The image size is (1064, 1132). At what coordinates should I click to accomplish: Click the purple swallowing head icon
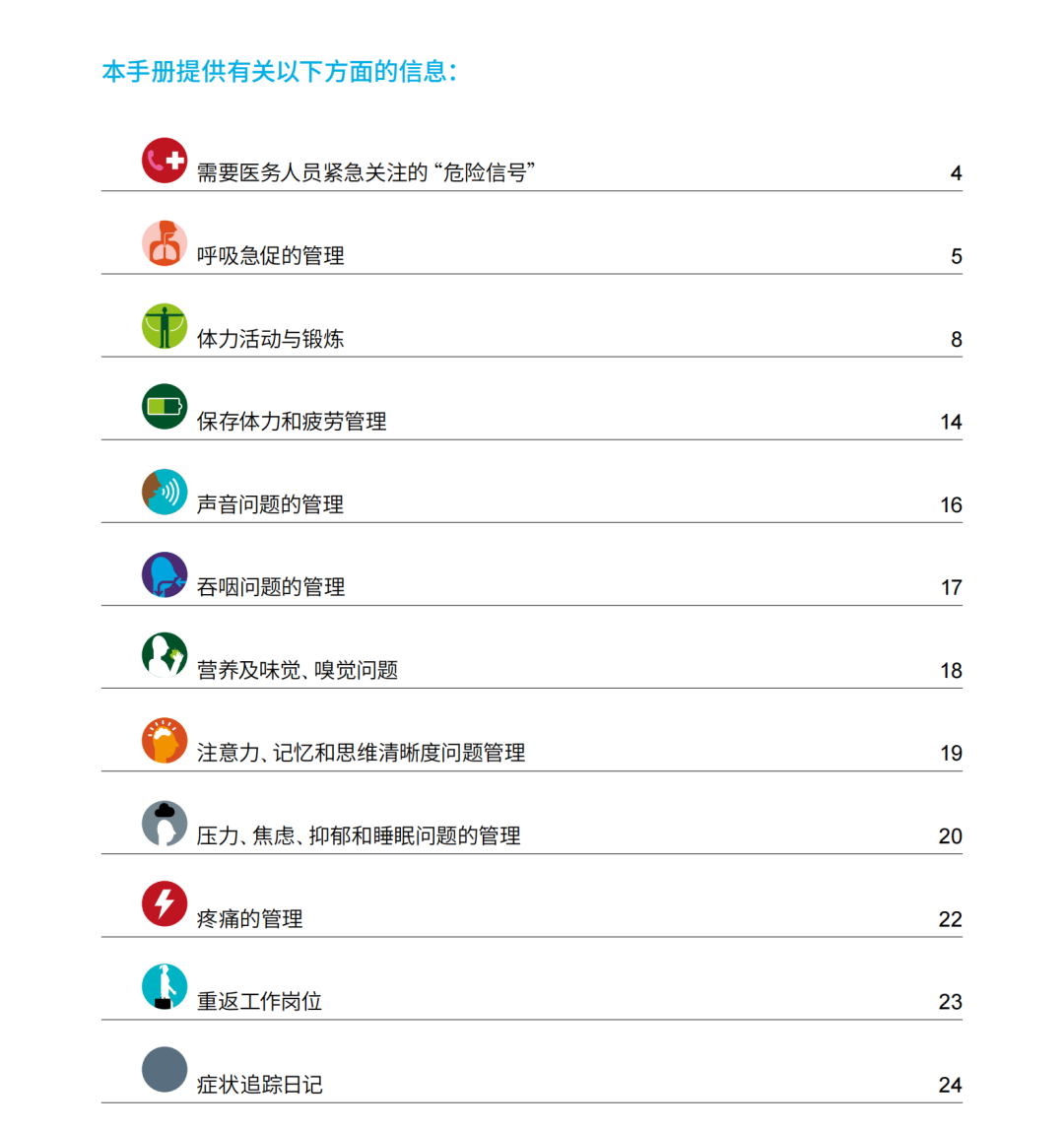[x=164, y=574]
